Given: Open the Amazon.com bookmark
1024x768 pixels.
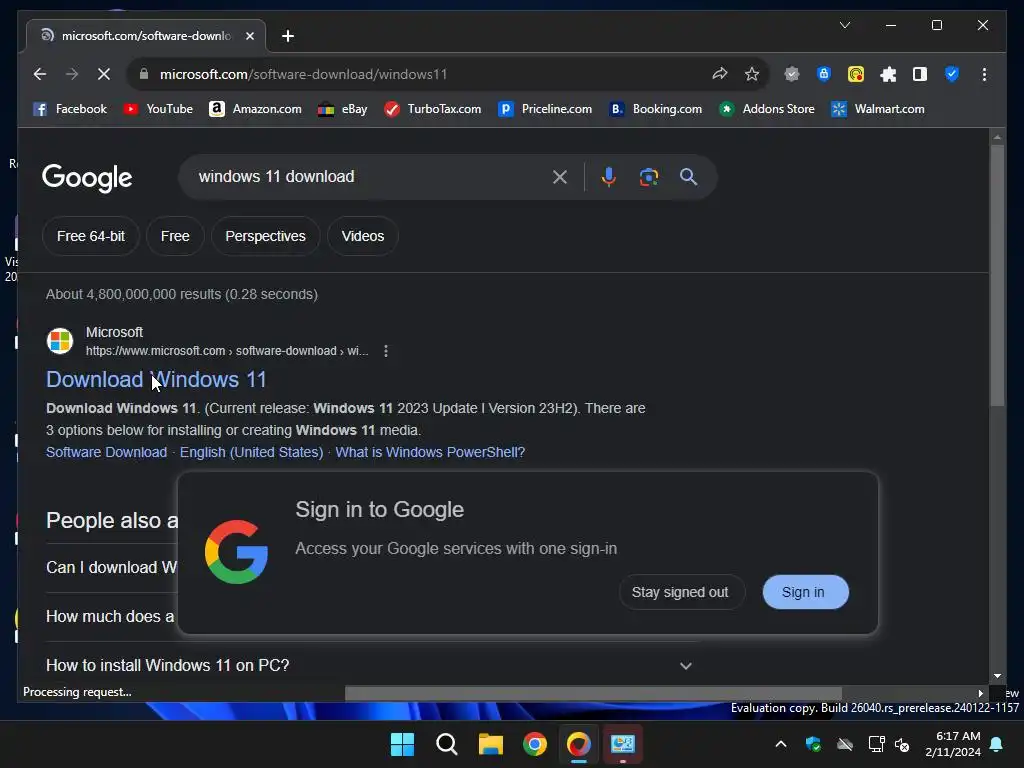Looking at the screenshot, I should click(x=255, y=109).
